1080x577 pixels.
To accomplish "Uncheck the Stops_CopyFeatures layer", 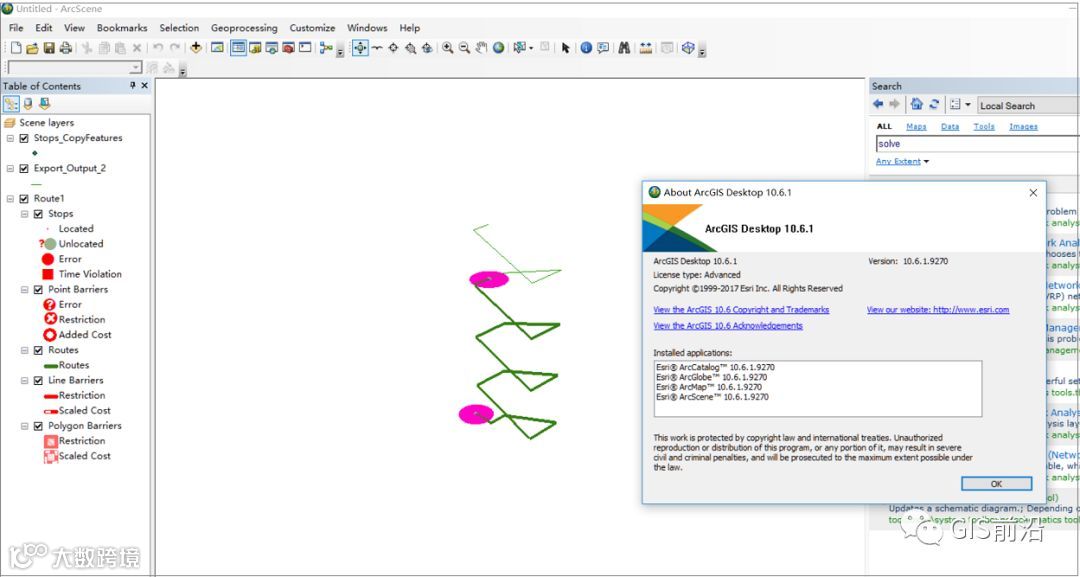I will [24, 138].
